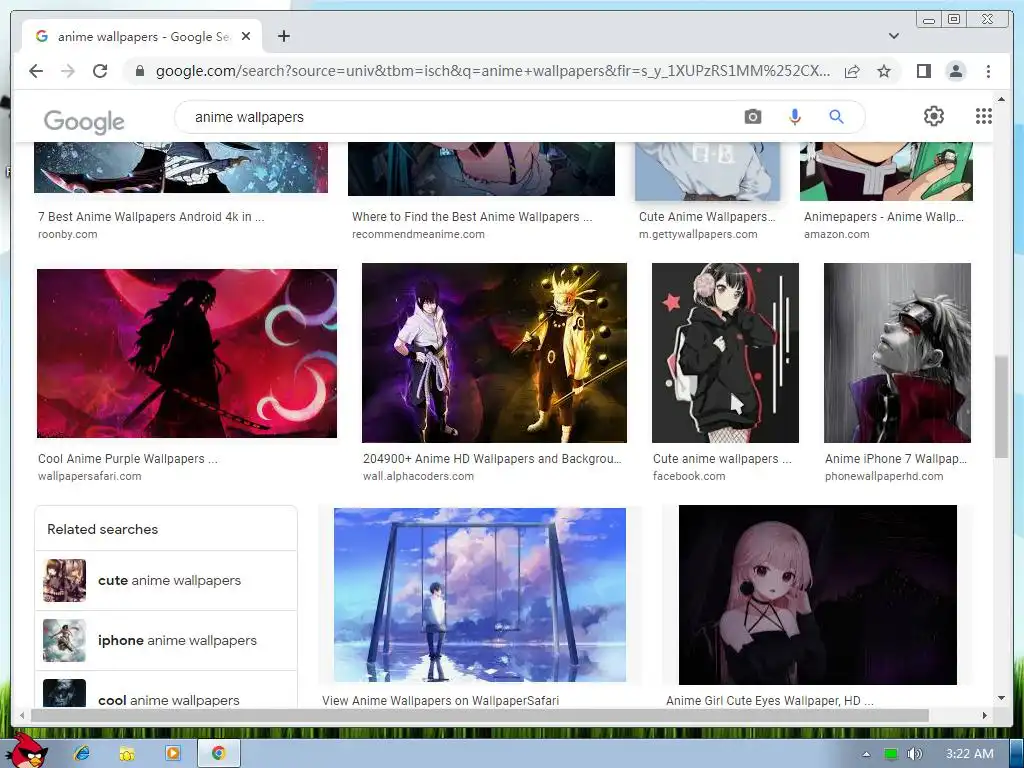Open the Cool Anime Purple Wallpapers link

(x=128, y=458)
